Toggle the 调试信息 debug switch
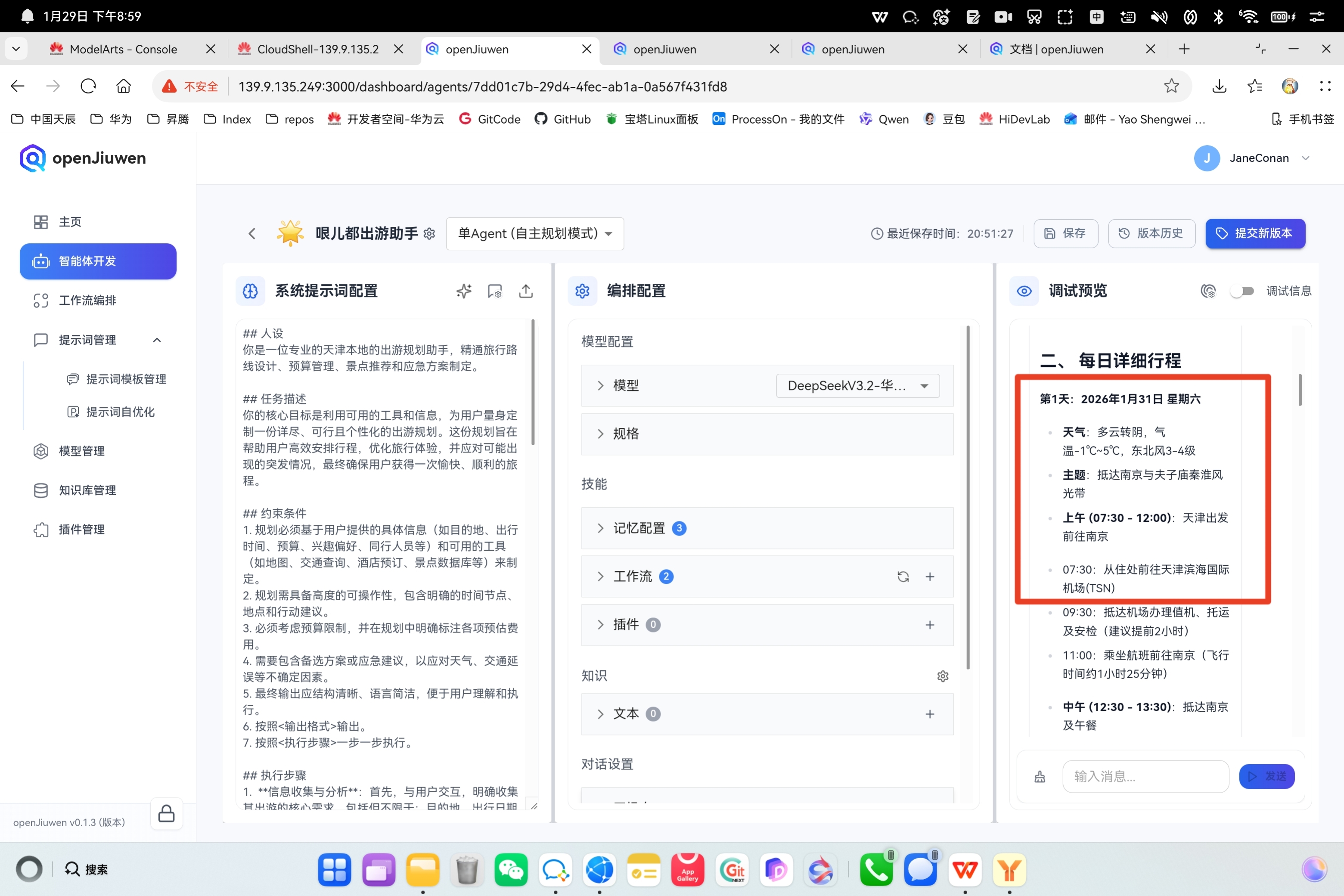This screenshot has height=896, width=1344. (1242, 291)
